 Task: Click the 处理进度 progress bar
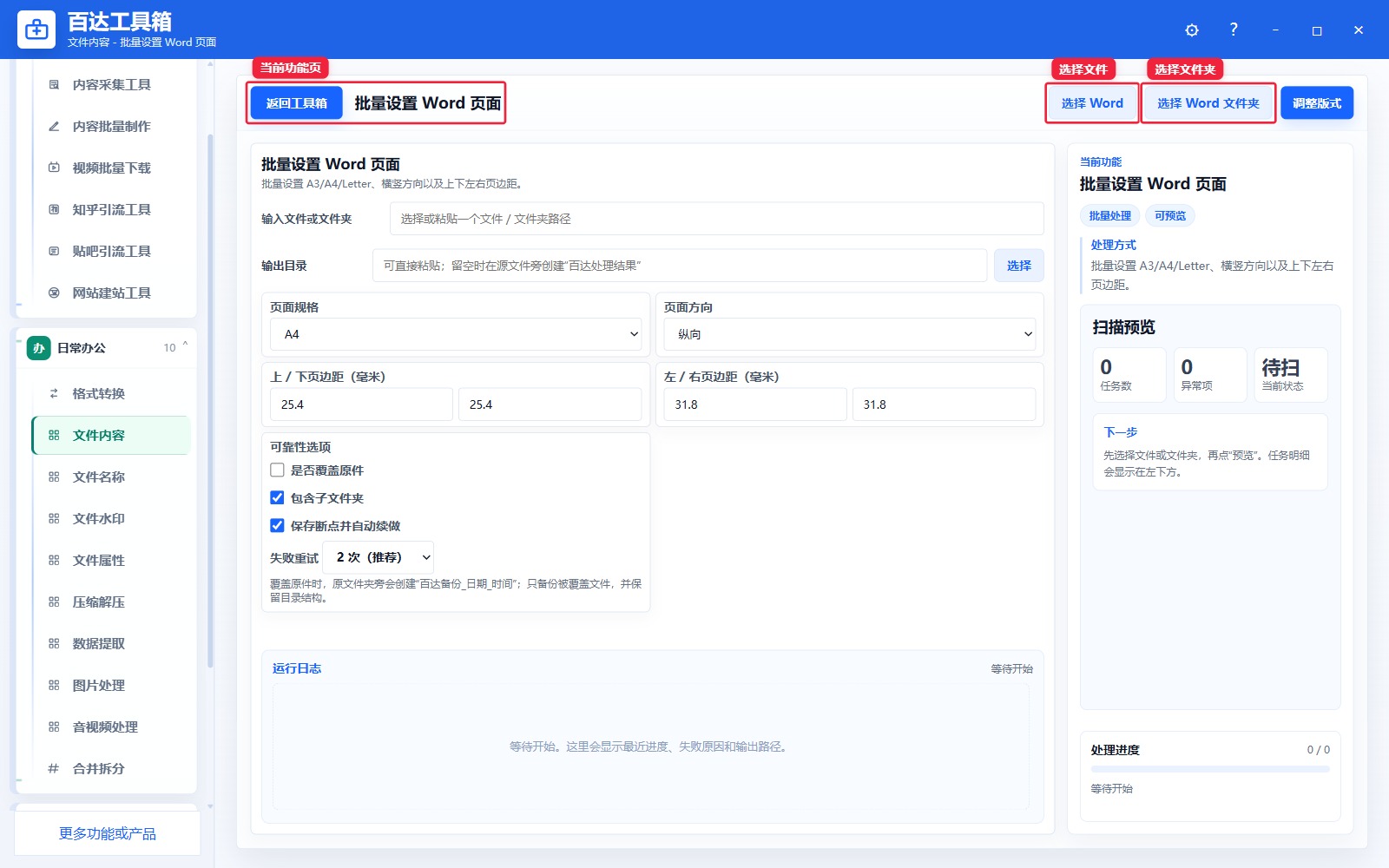point(1210,769)
